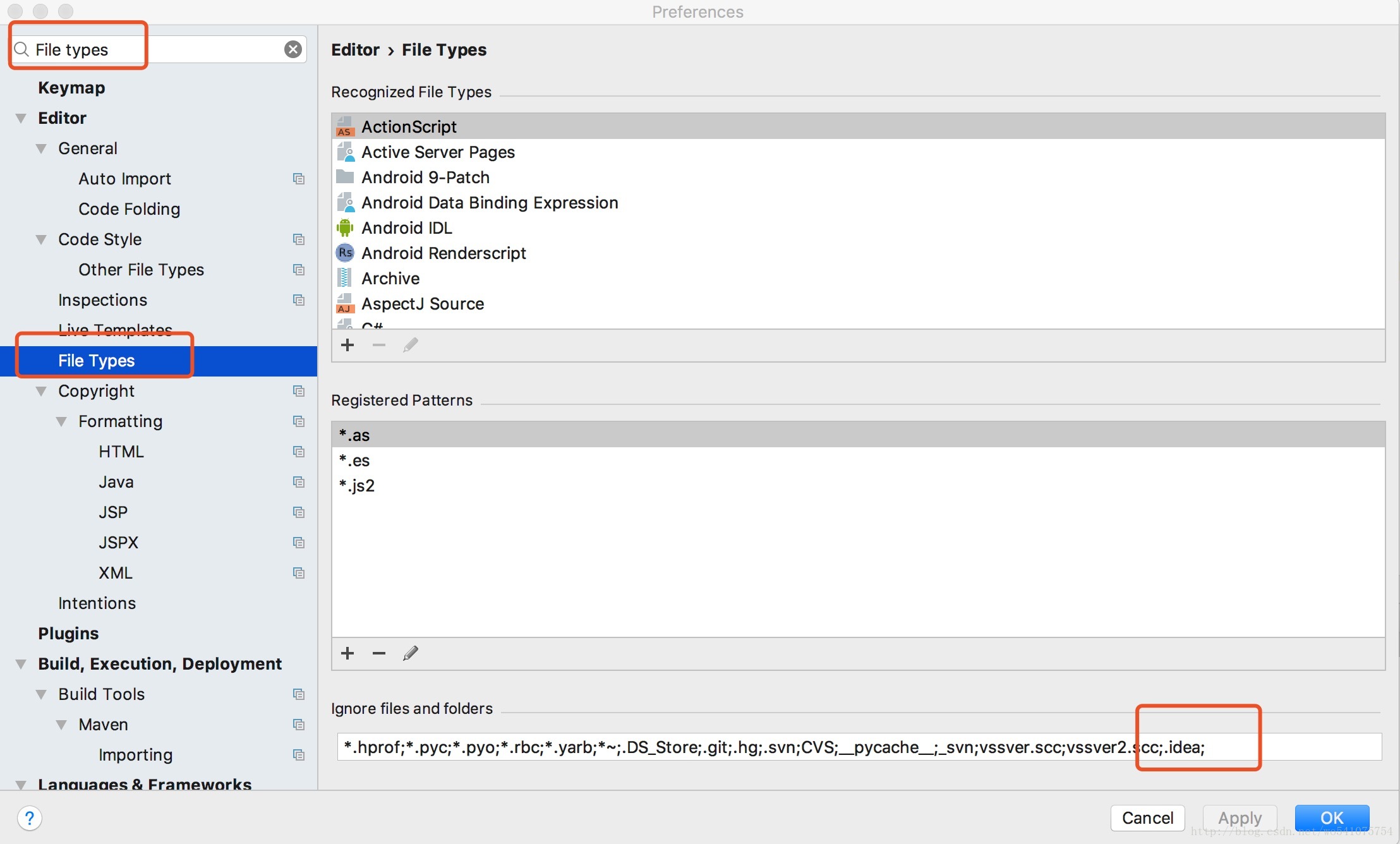Viewport: 1400px width, 844px height.
Task: Select AspectJ Source file type row
Action: pyautogui.click(x=858, y=303)
